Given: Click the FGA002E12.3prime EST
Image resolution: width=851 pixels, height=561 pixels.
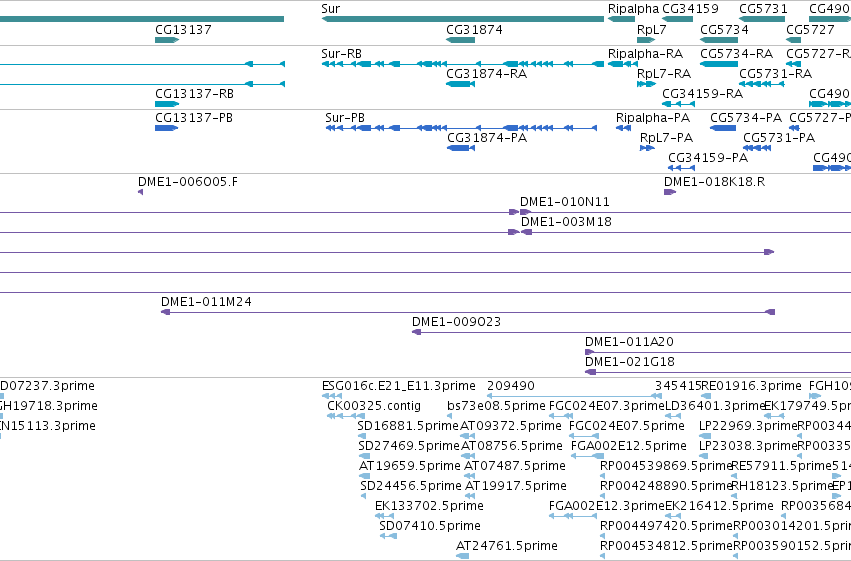Looking at the screenshot, I should (x=573, y=516).
